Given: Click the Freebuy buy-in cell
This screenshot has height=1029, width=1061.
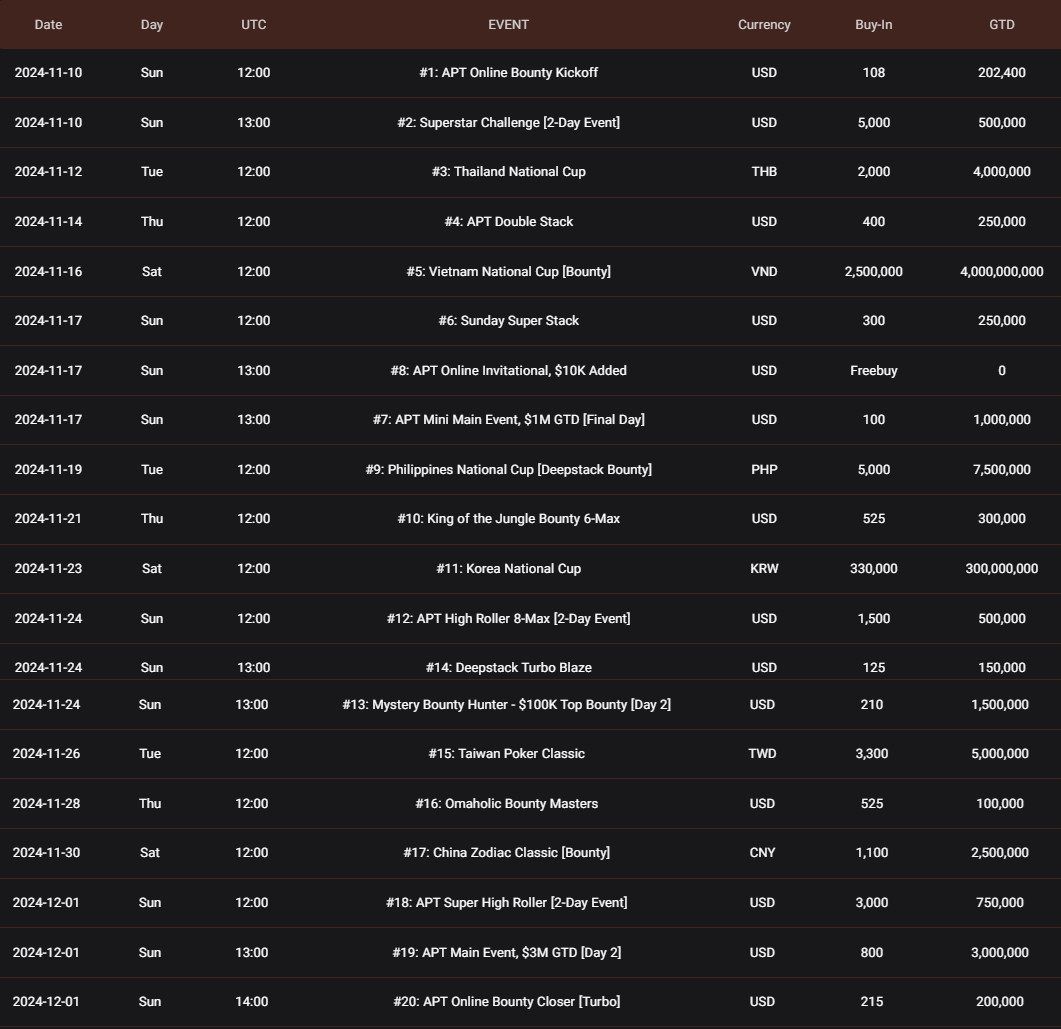Looking at the screenshot, I should coord(874,371).
